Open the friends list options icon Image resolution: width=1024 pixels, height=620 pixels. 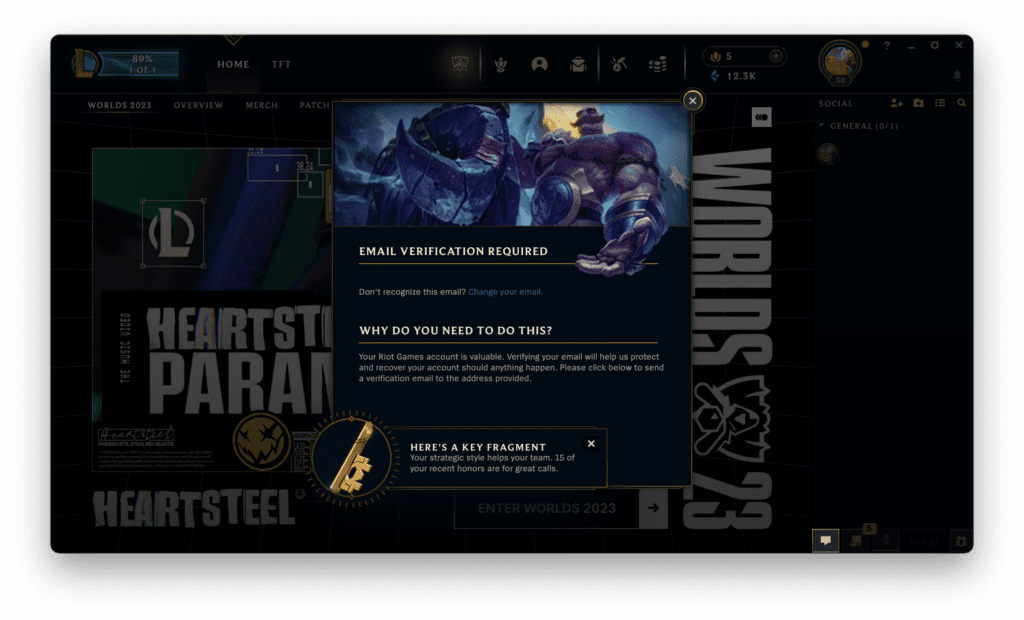(x=940, y=103)
